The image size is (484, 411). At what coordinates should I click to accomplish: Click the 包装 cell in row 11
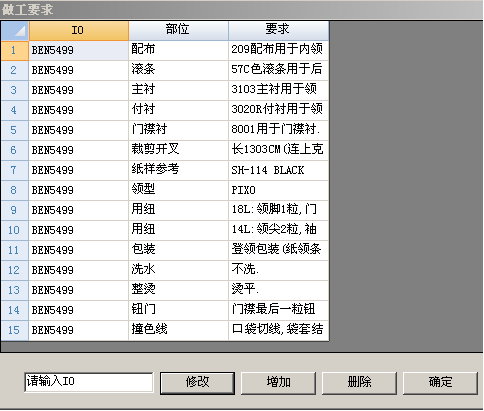click(x=178, y=251)
